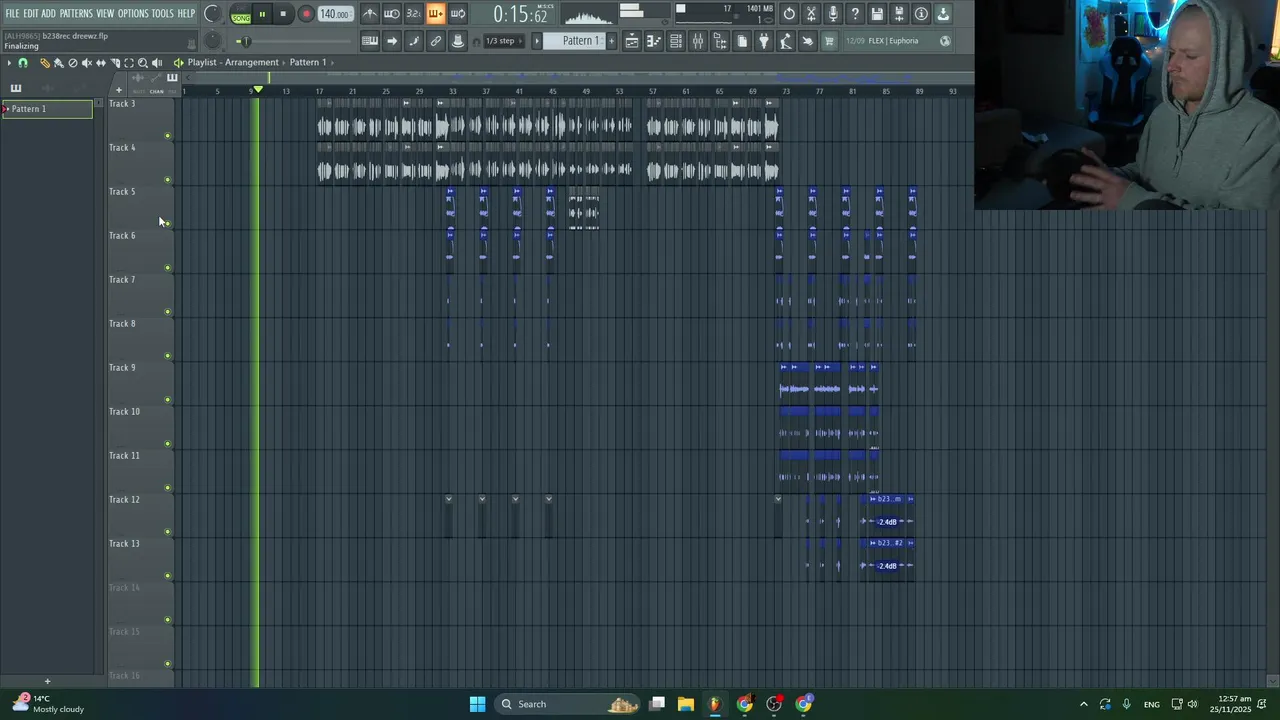The image size is (1280, 720).
Task: Open Windows Start button
Action: point(477,704)
